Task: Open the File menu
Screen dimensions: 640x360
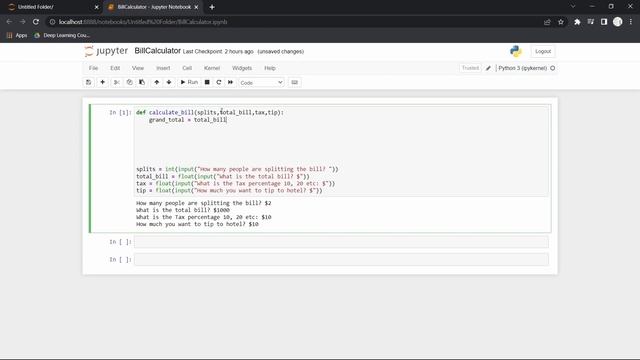Action: [93, 68]
